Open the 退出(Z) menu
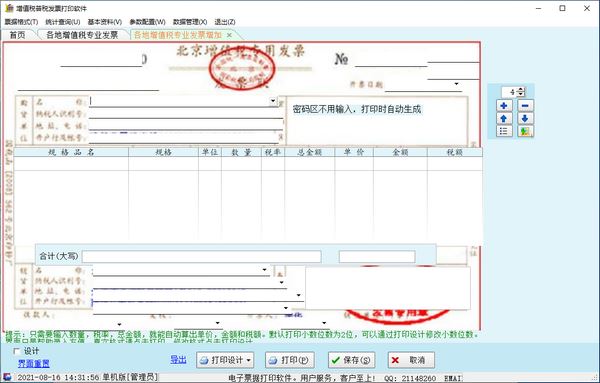 point(225,22)
